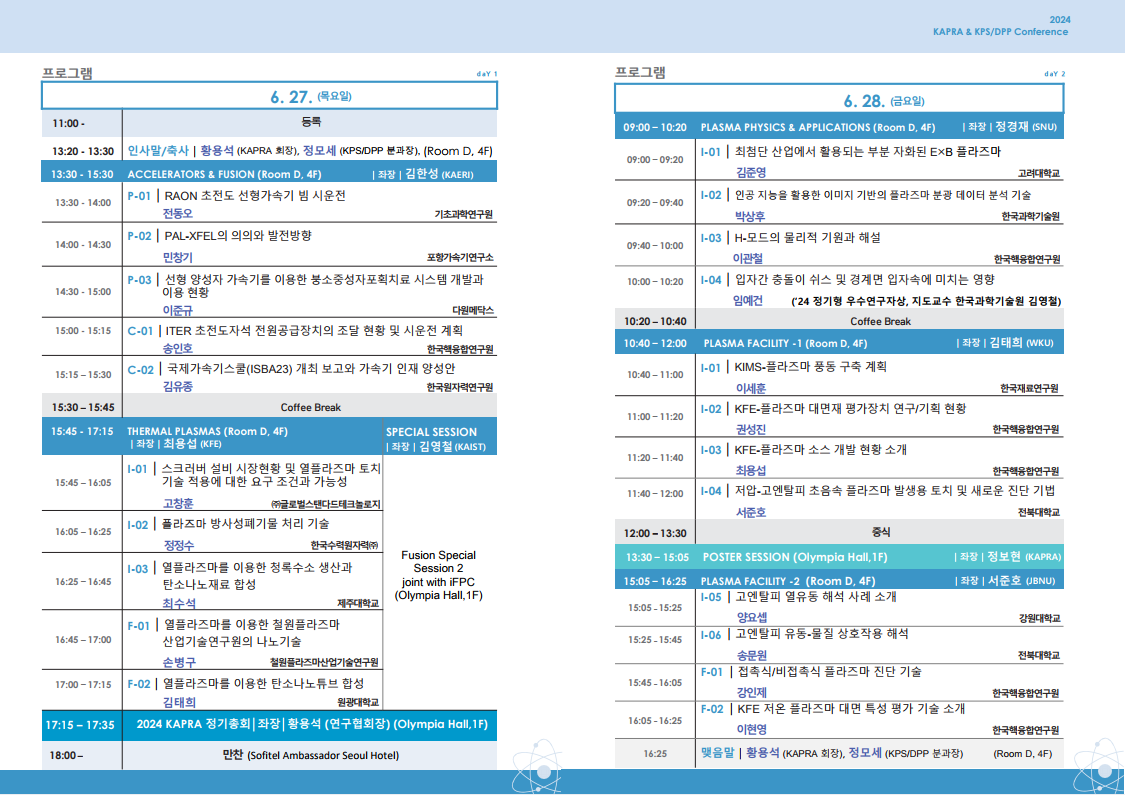Select the "6. 27. (목요일)" date header
Screen dimensions: 1125x795
click(x=268, y=95)
